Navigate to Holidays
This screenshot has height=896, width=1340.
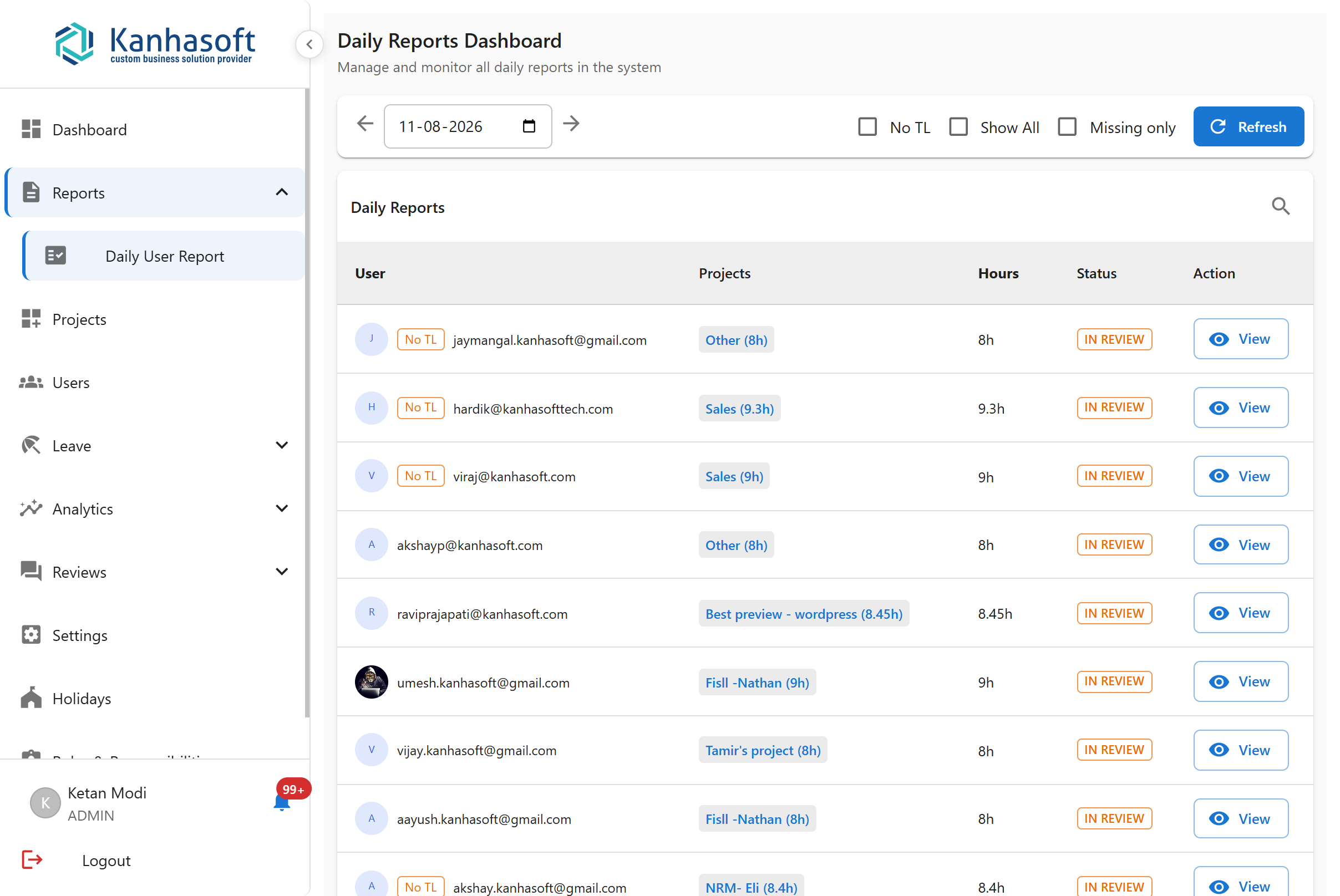[x=154, y=698]
